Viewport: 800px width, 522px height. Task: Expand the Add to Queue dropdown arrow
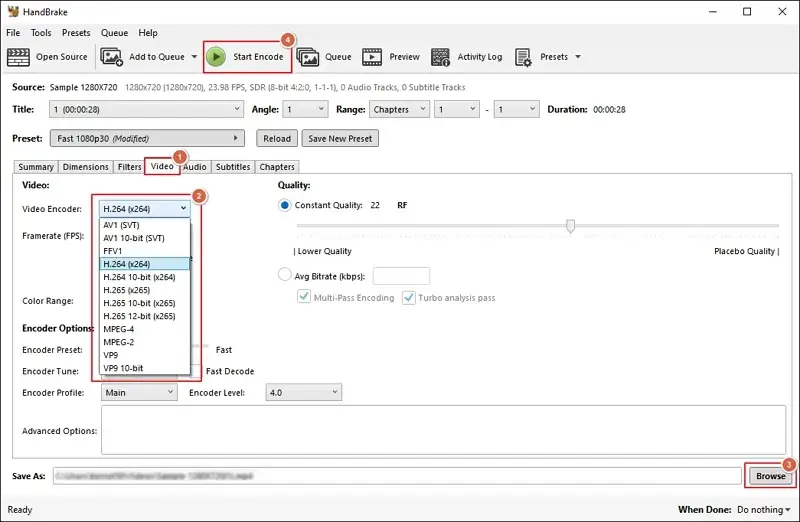click(194, 57)
